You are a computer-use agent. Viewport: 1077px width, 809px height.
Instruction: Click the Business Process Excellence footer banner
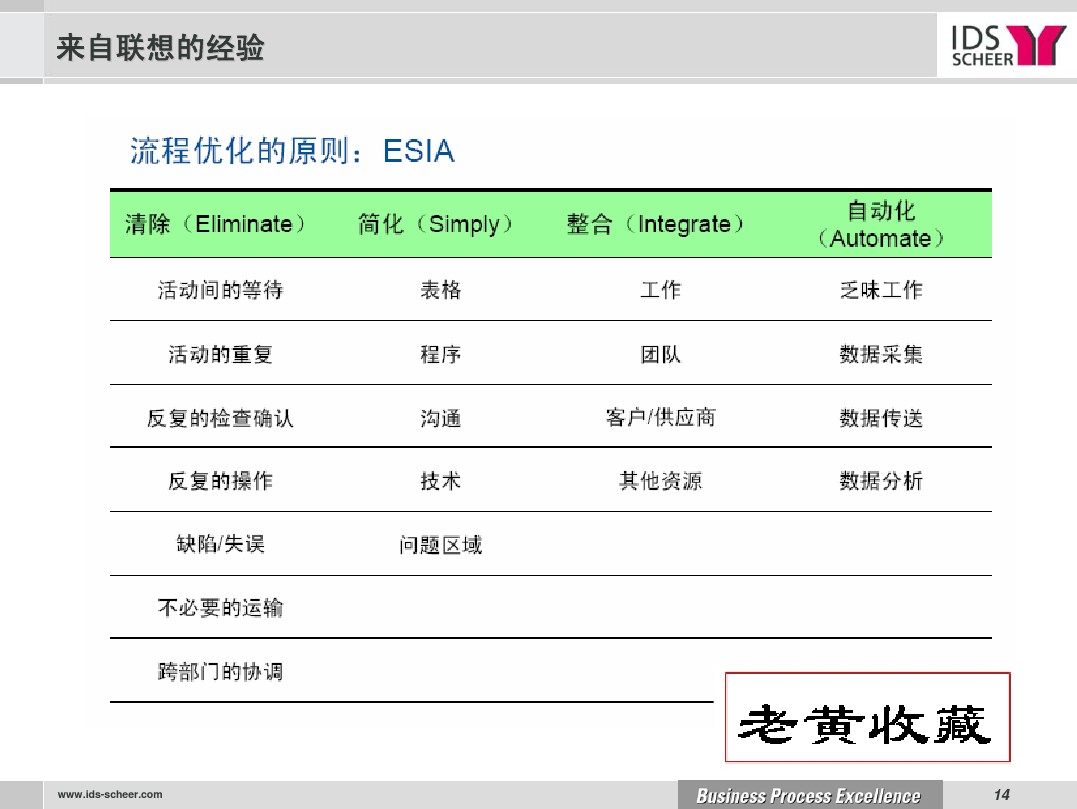809,795
